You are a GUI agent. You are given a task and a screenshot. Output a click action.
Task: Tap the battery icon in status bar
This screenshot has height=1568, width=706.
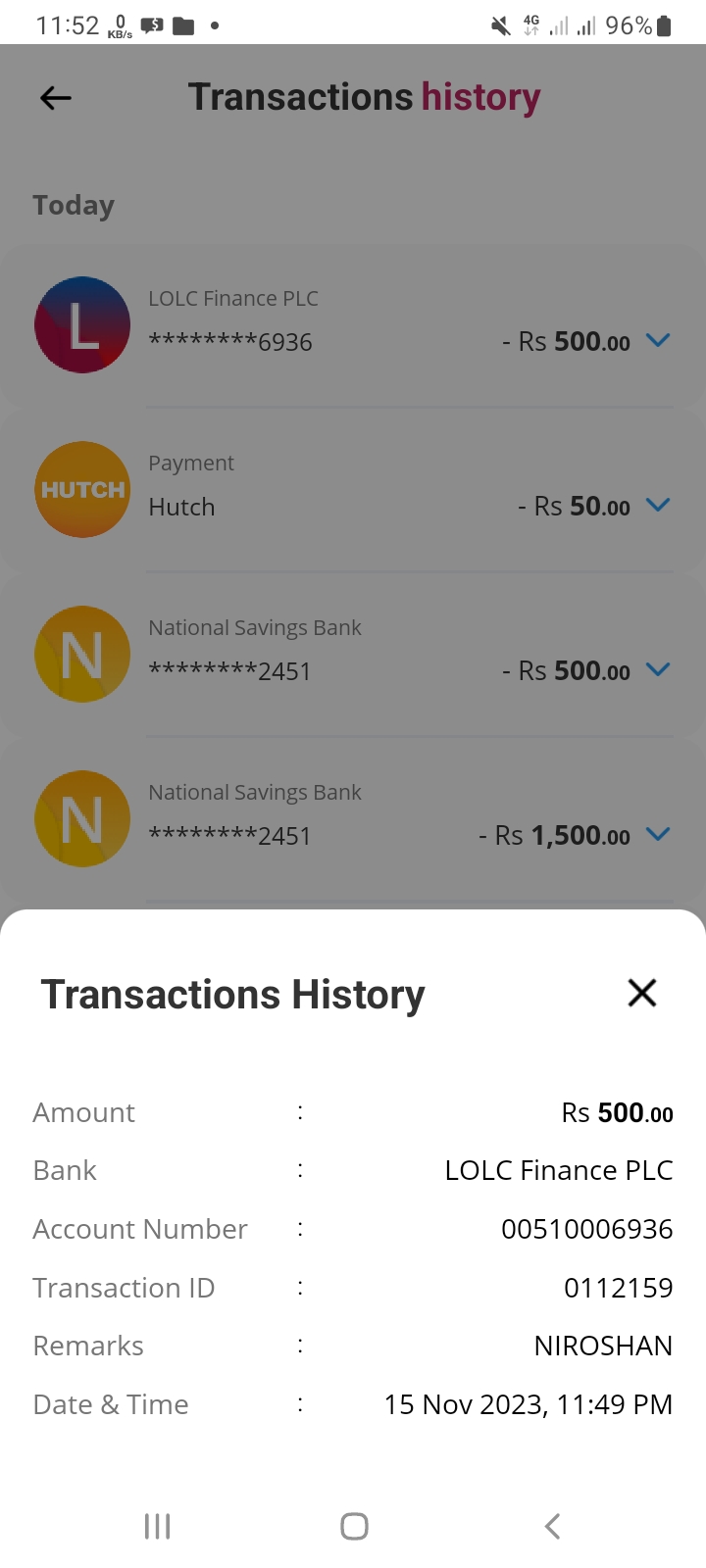tap(665, 25)
